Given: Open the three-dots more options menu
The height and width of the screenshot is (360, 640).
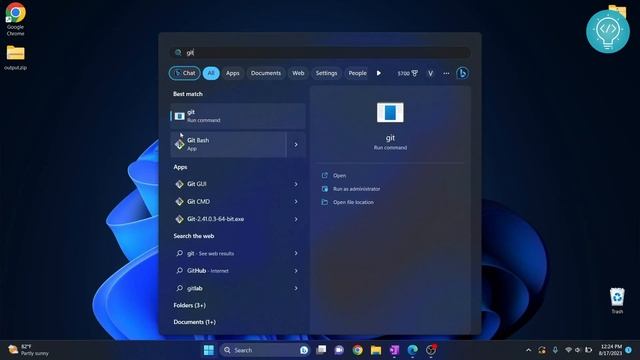Looking at the screenshot, I should tap(446, 73).
